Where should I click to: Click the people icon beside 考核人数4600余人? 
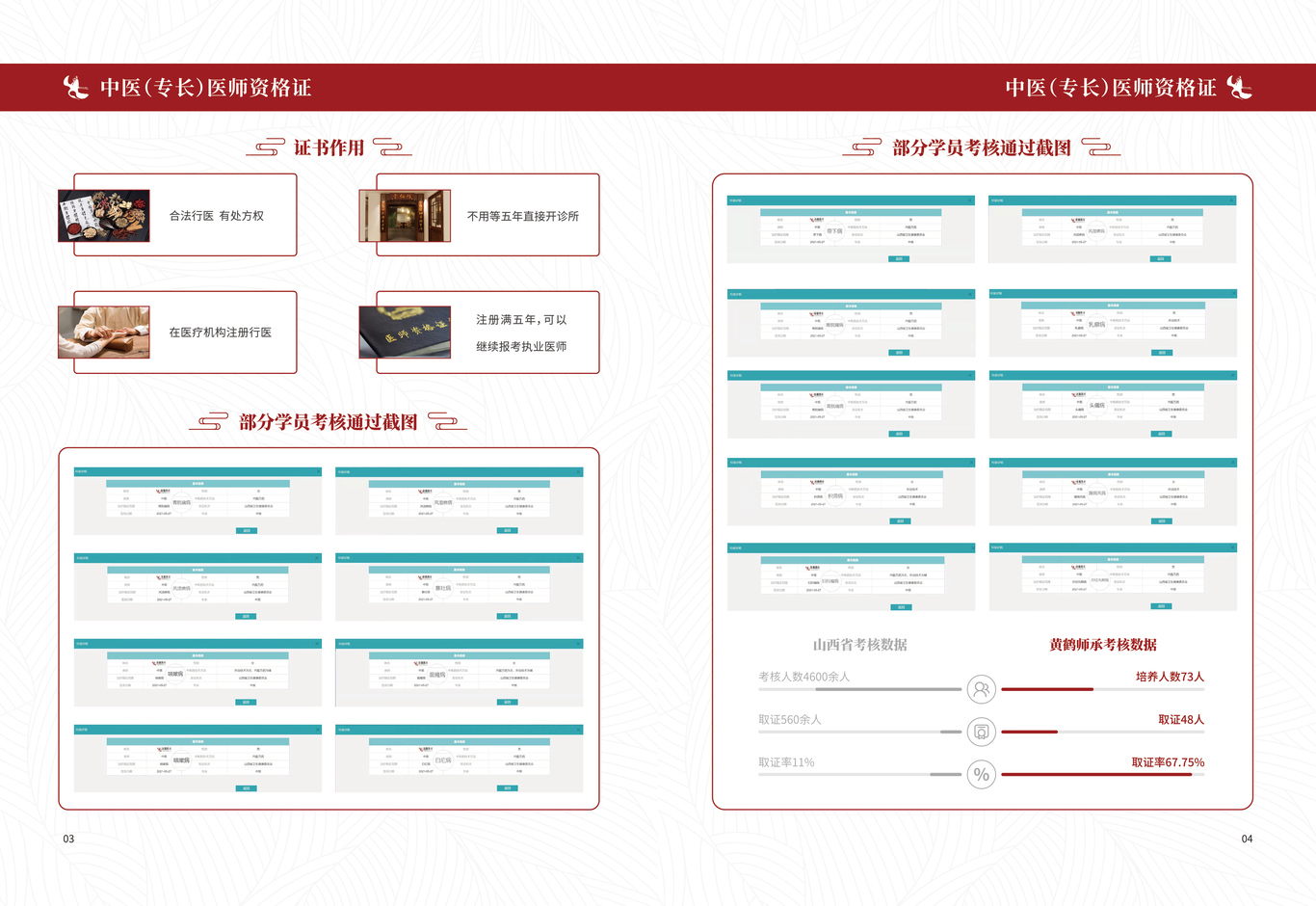(x=981, y=689)
